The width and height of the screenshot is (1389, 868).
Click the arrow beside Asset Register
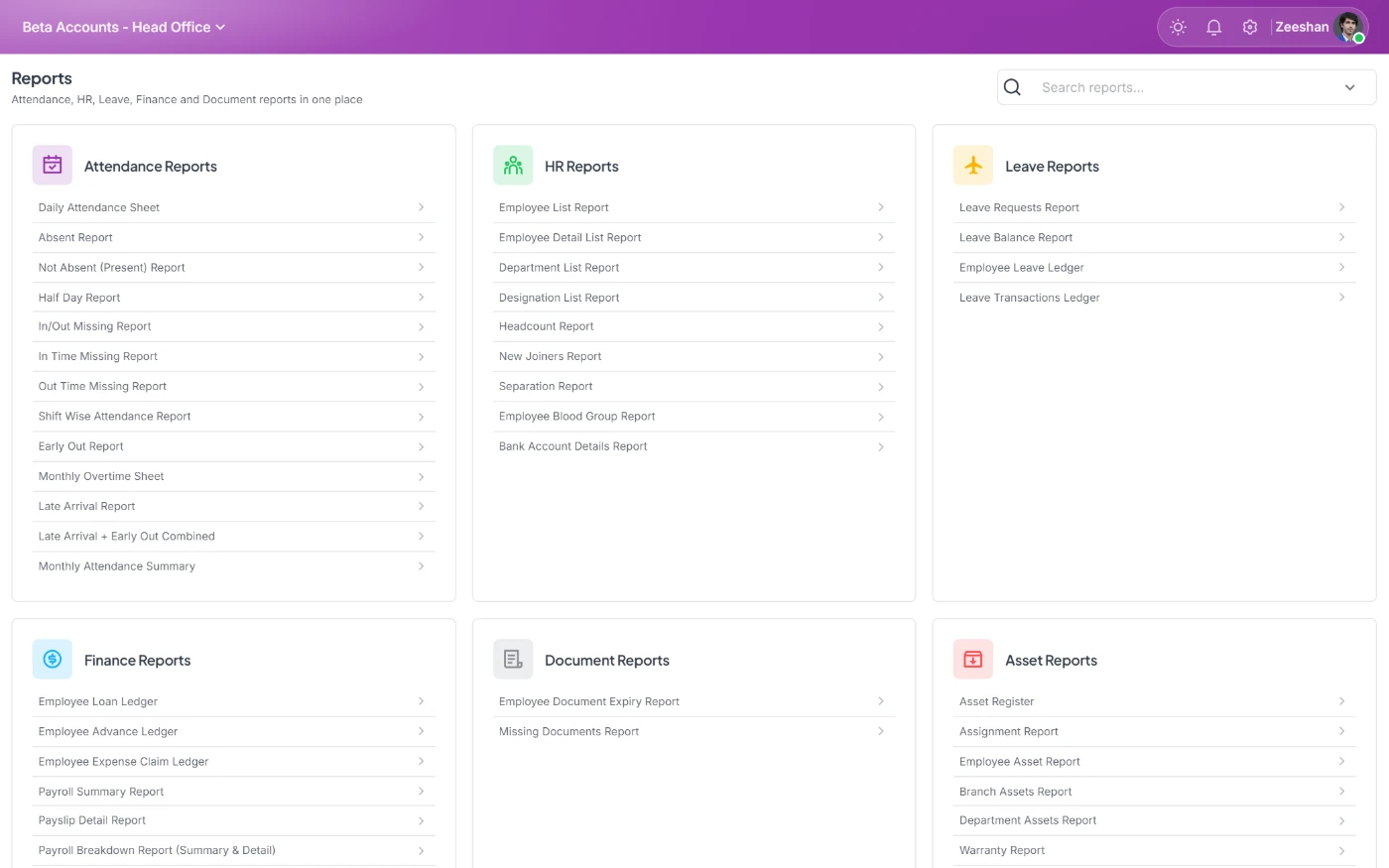pyautogui.click(x=1341, y=701)
